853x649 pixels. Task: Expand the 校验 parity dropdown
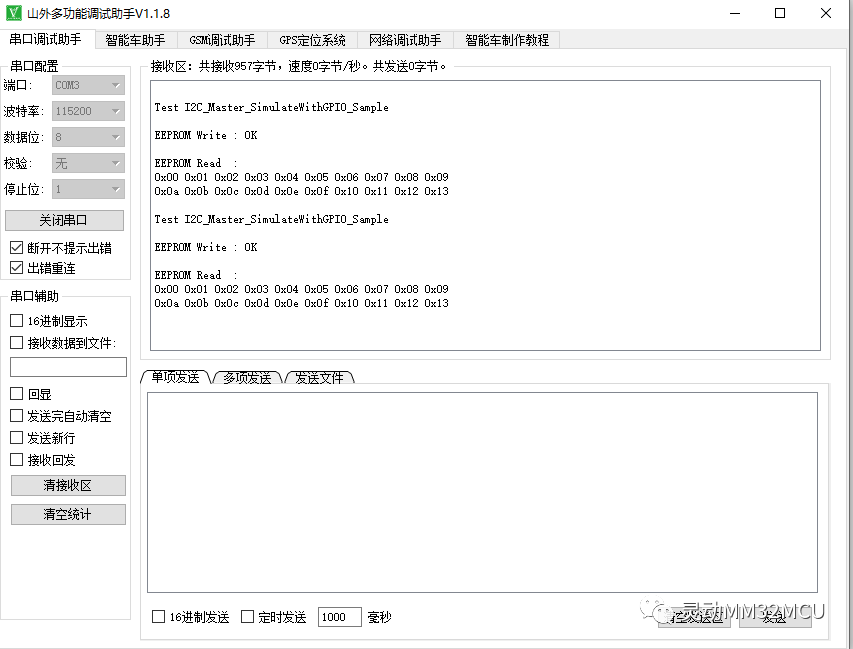88,163
